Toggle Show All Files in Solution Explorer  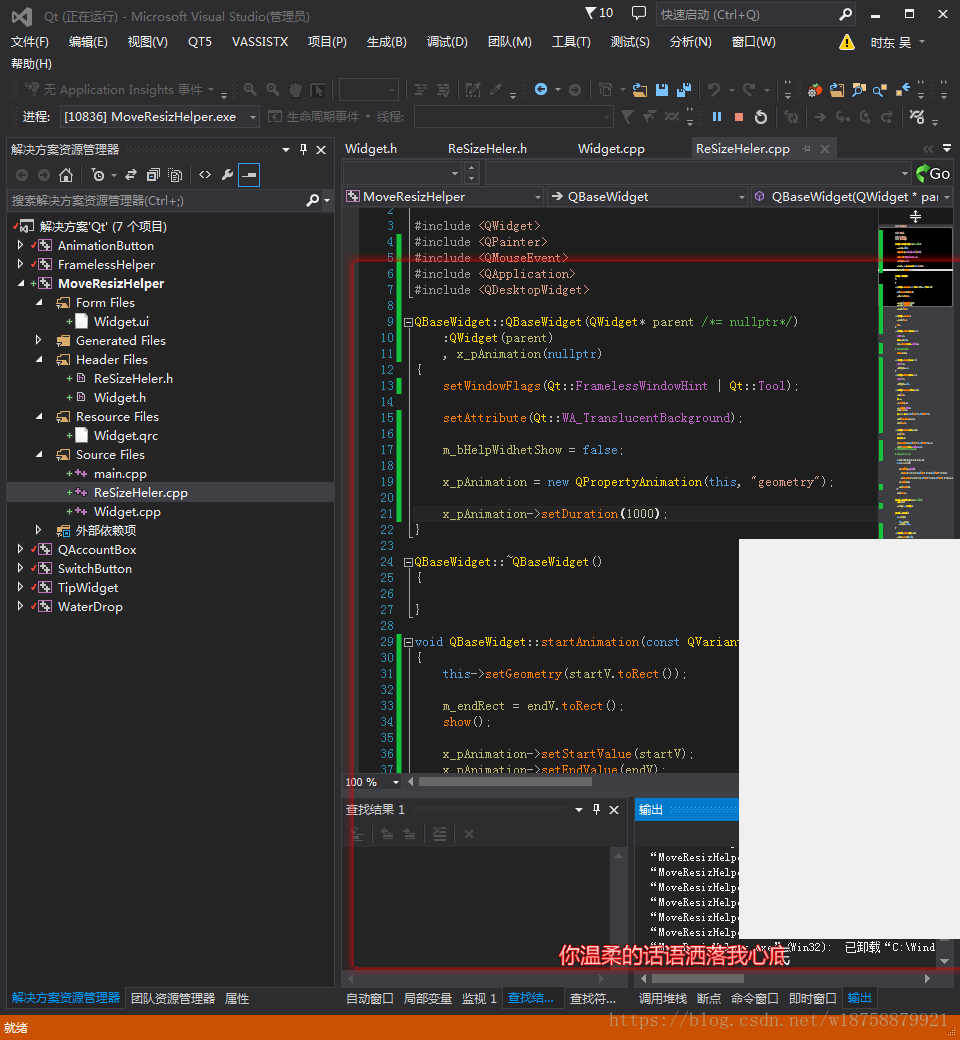pyautogui.click(x=175, y=175)
